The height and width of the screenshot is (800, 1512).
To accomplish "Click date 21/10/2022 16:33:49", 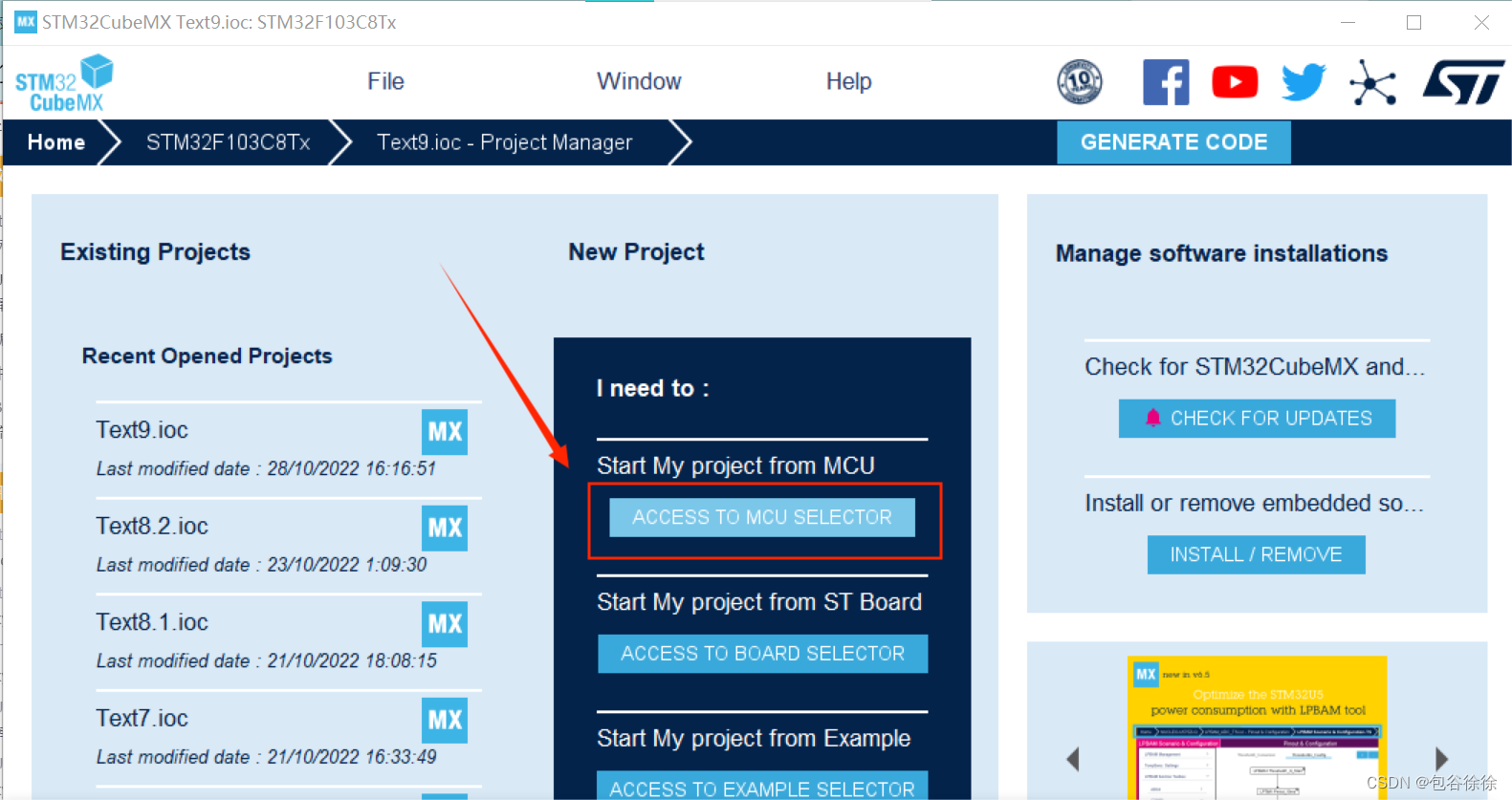I will (x=351, y=756).
